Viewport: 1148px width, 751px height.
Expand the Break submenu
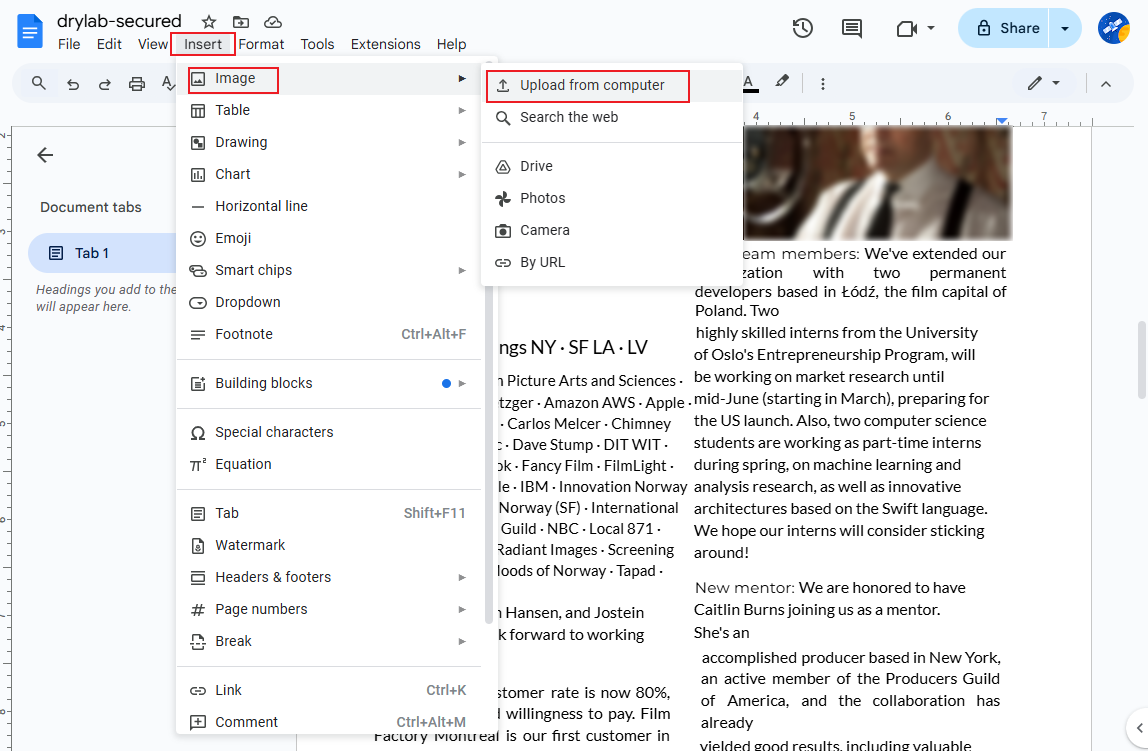coord(329,641)
